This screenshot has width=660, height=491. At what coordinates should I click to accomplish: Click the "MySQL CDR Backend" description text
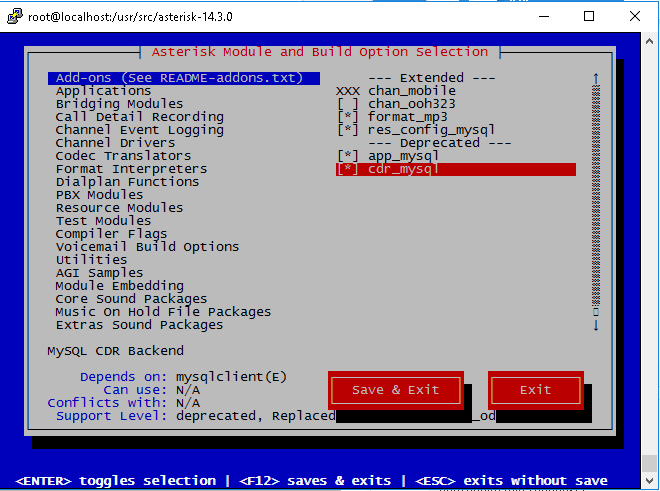pyautogui.click(x=115, y=351)
